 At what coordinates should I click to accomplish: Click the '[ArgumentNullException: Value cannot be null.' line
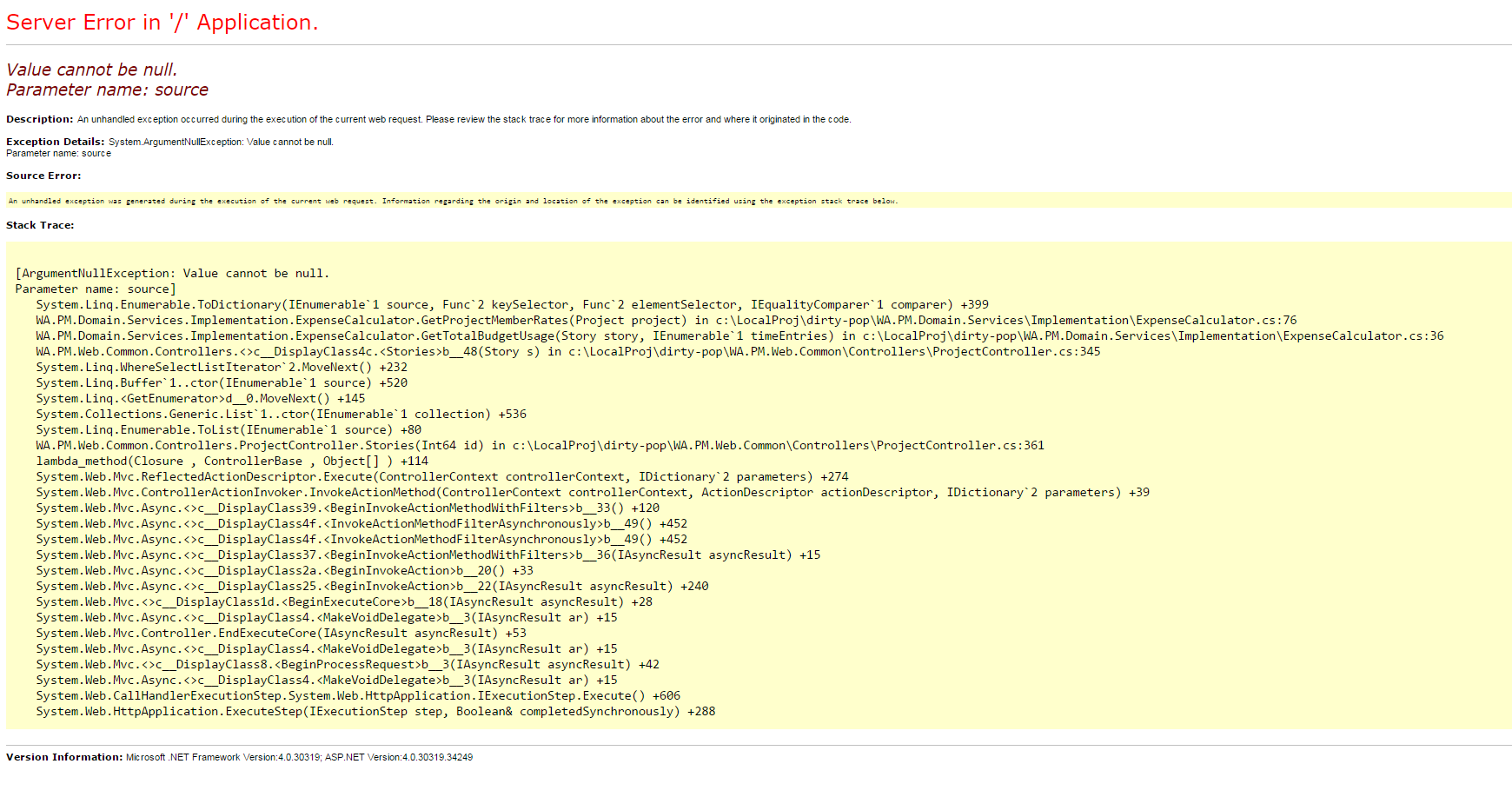tap(172, 274)
